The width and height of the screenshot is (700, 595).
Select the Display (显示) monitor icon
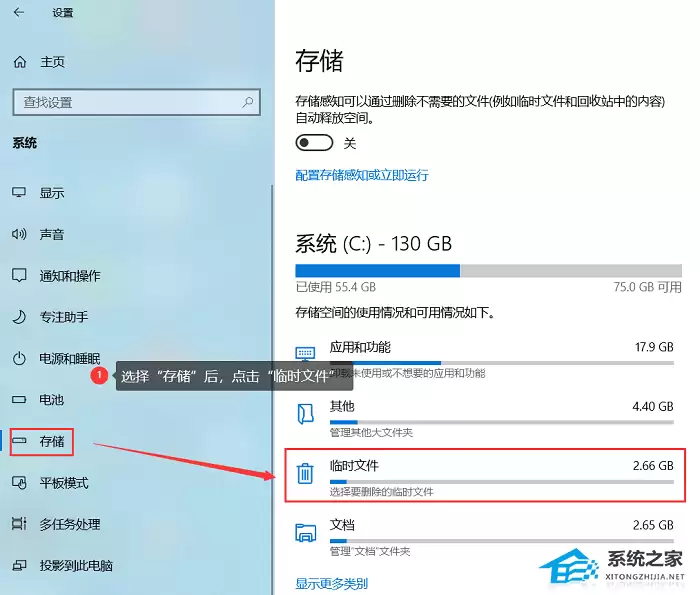coord(19,192)
